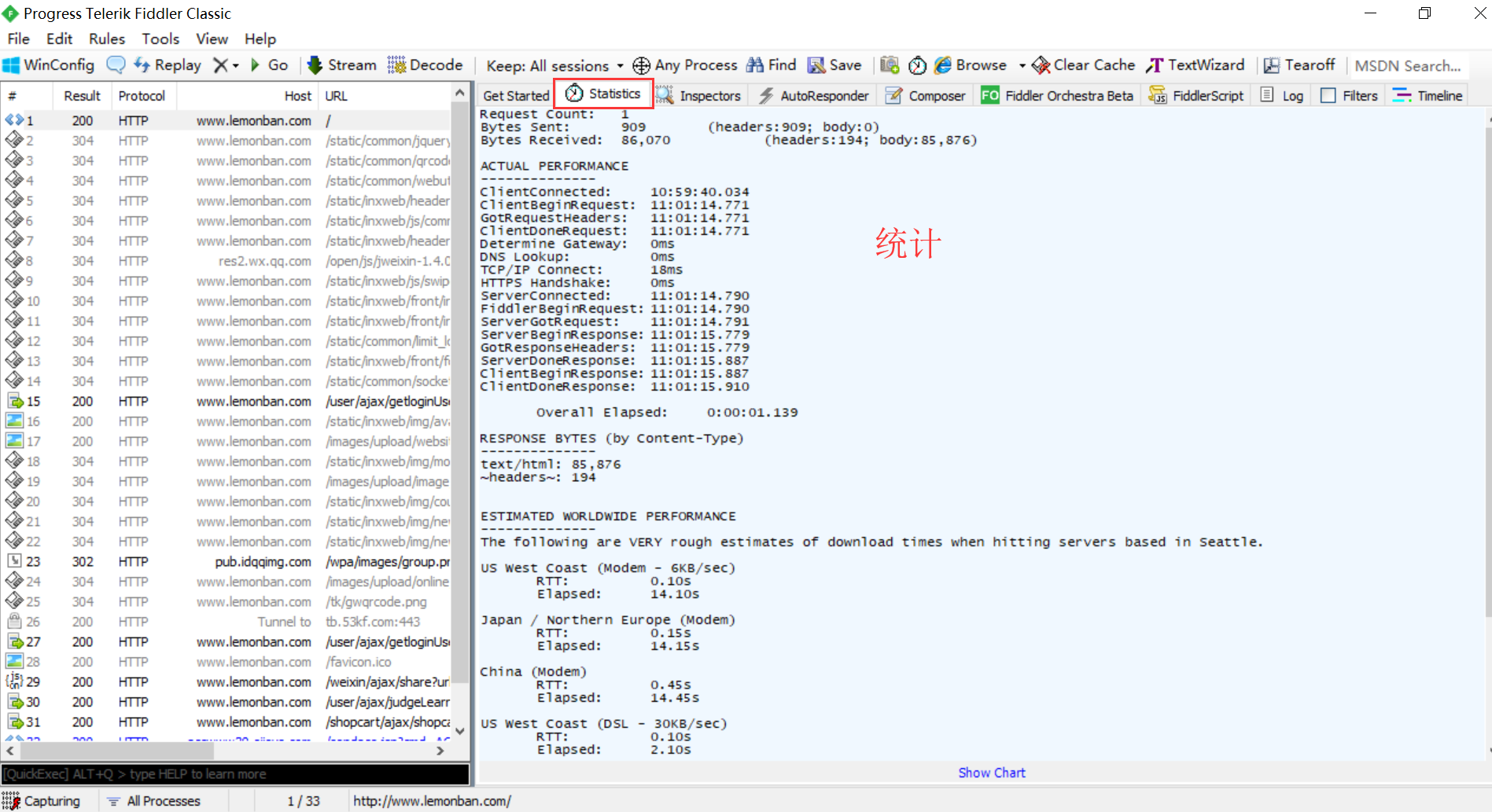Open the Help menu
1492x812 pixels.
260,39
